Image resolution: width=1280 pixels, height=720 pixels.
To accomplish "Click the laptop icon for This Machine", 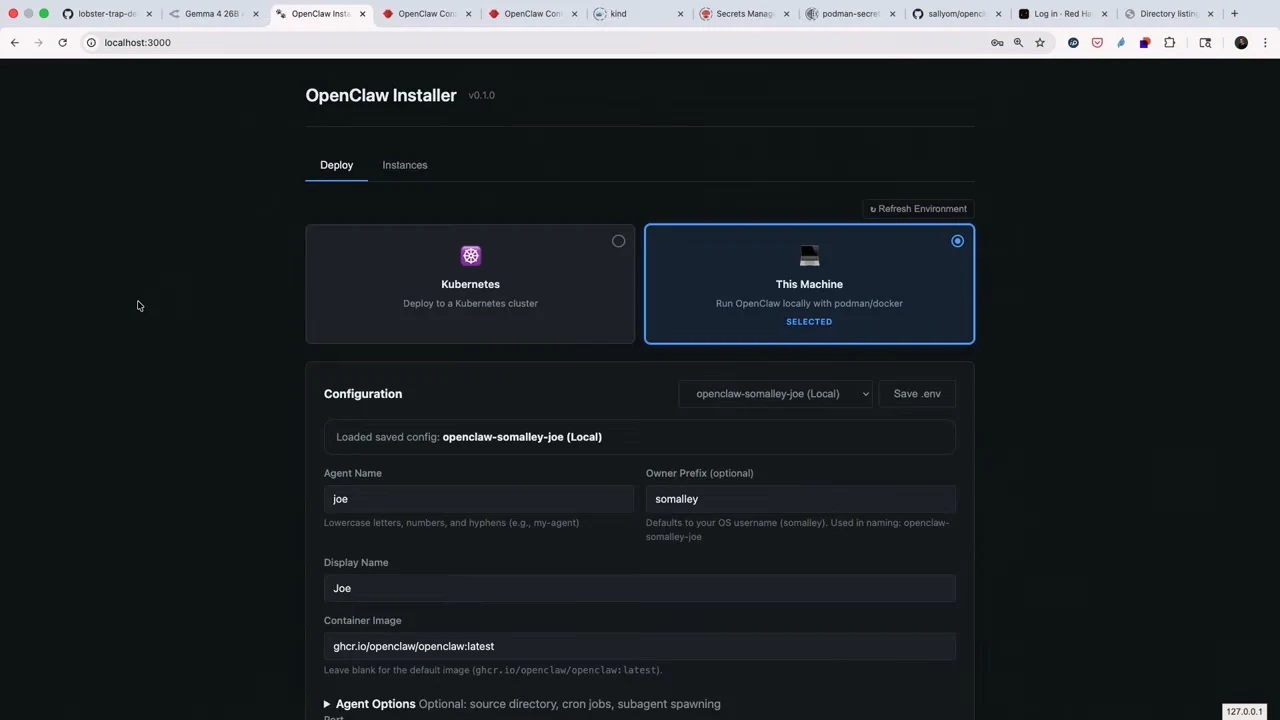I will 809,256.
